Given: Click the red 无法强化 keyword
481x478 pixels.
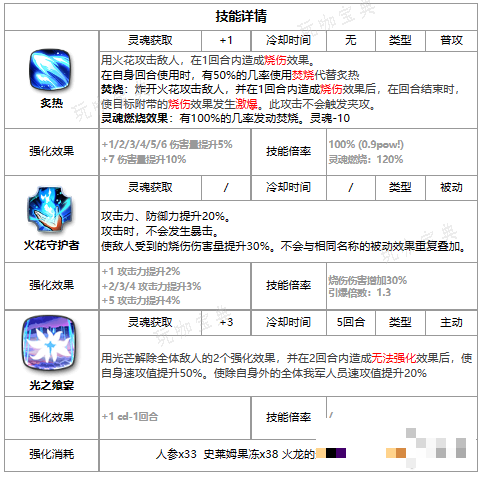Looking at the screenshot, I should (x=394, y=358).
